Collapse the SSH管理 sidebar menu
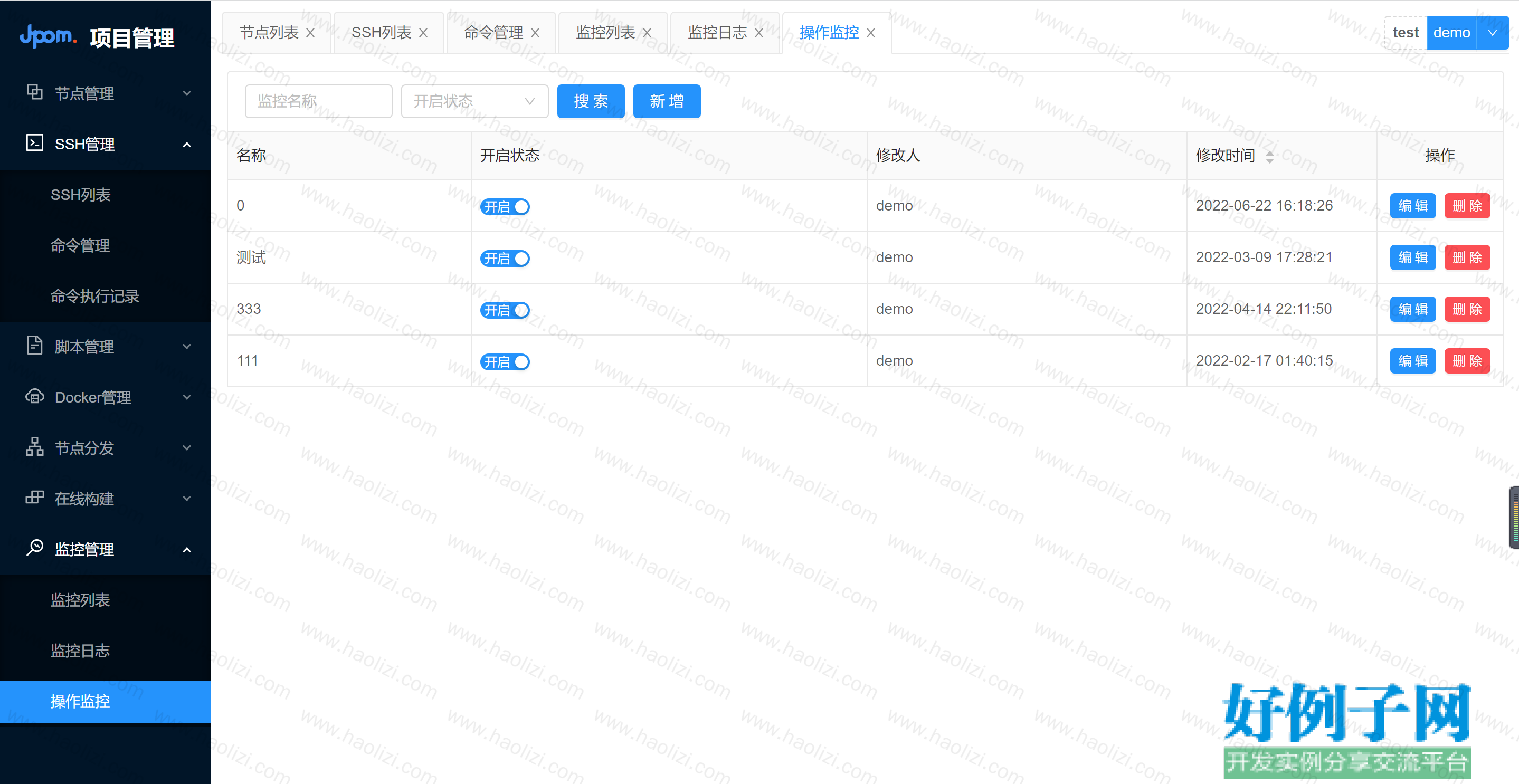The width and height of the screenshot is (1519, 784). click(187, 145)
